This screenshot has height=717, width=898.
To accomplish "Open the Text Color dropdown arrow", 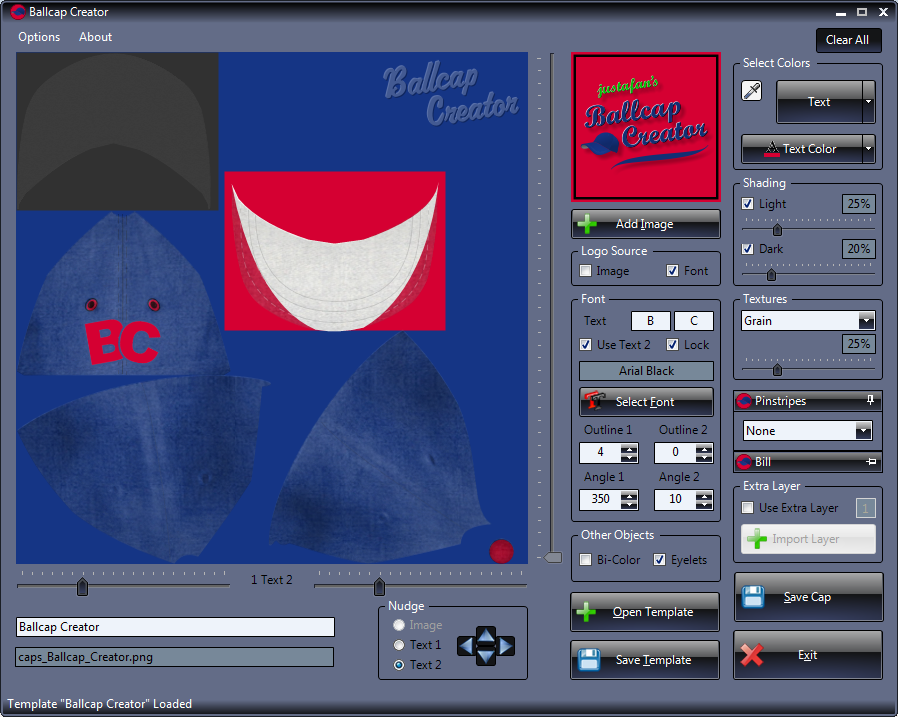I will (868, 149).
